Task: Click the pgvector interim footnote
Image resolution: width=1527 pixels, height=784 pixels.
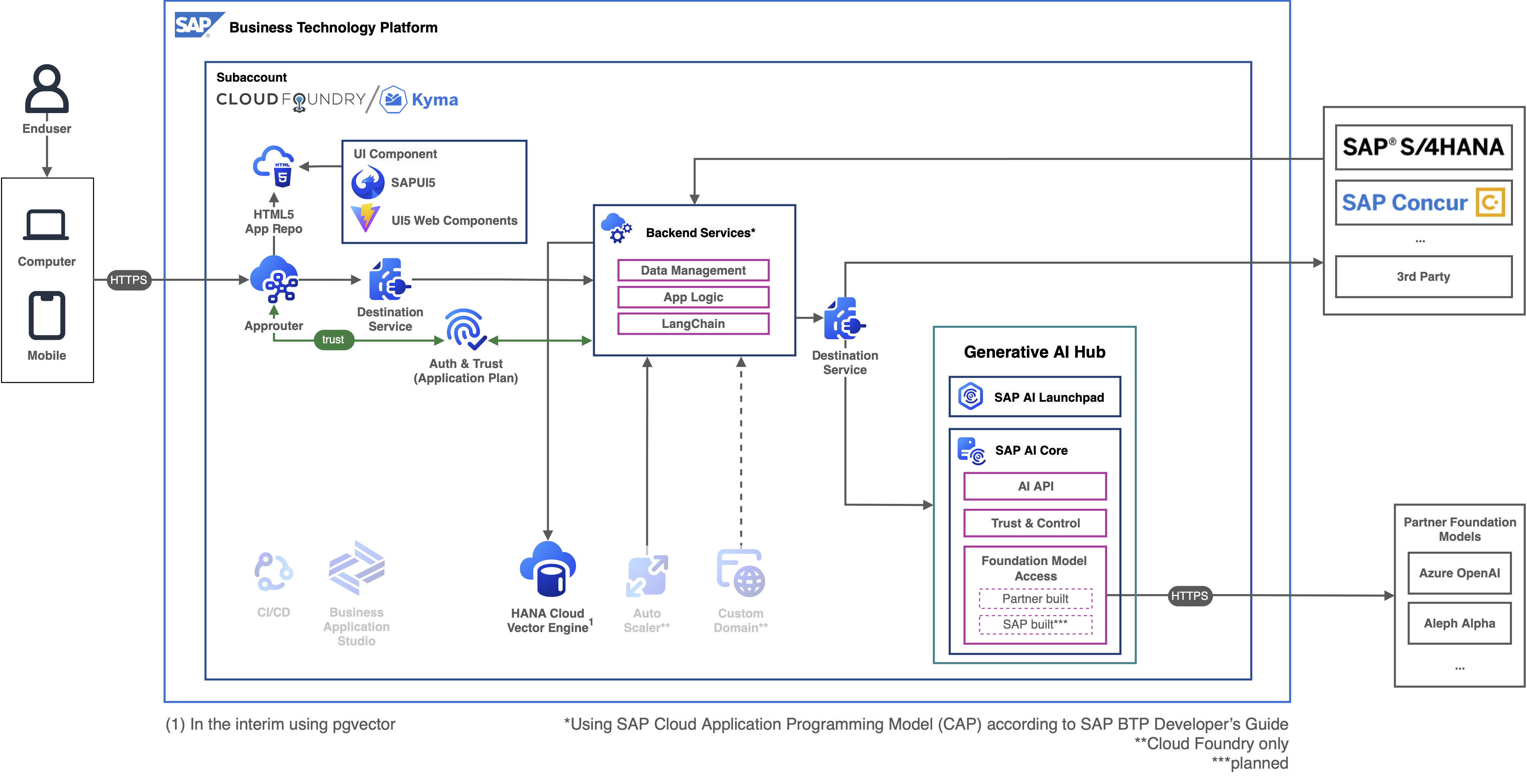Action: pos(280,724)
